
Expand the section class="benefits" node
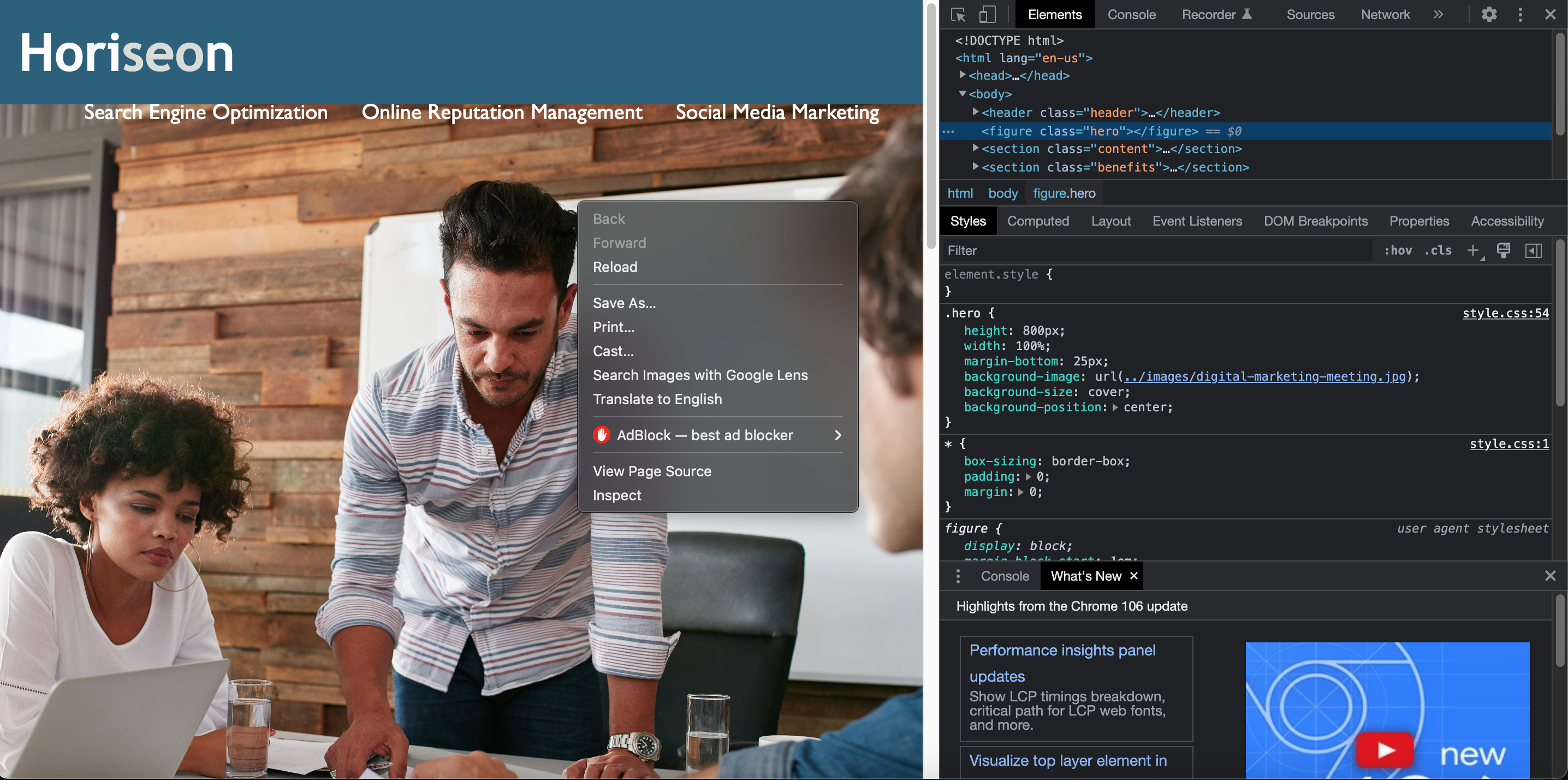click(976, 166)
